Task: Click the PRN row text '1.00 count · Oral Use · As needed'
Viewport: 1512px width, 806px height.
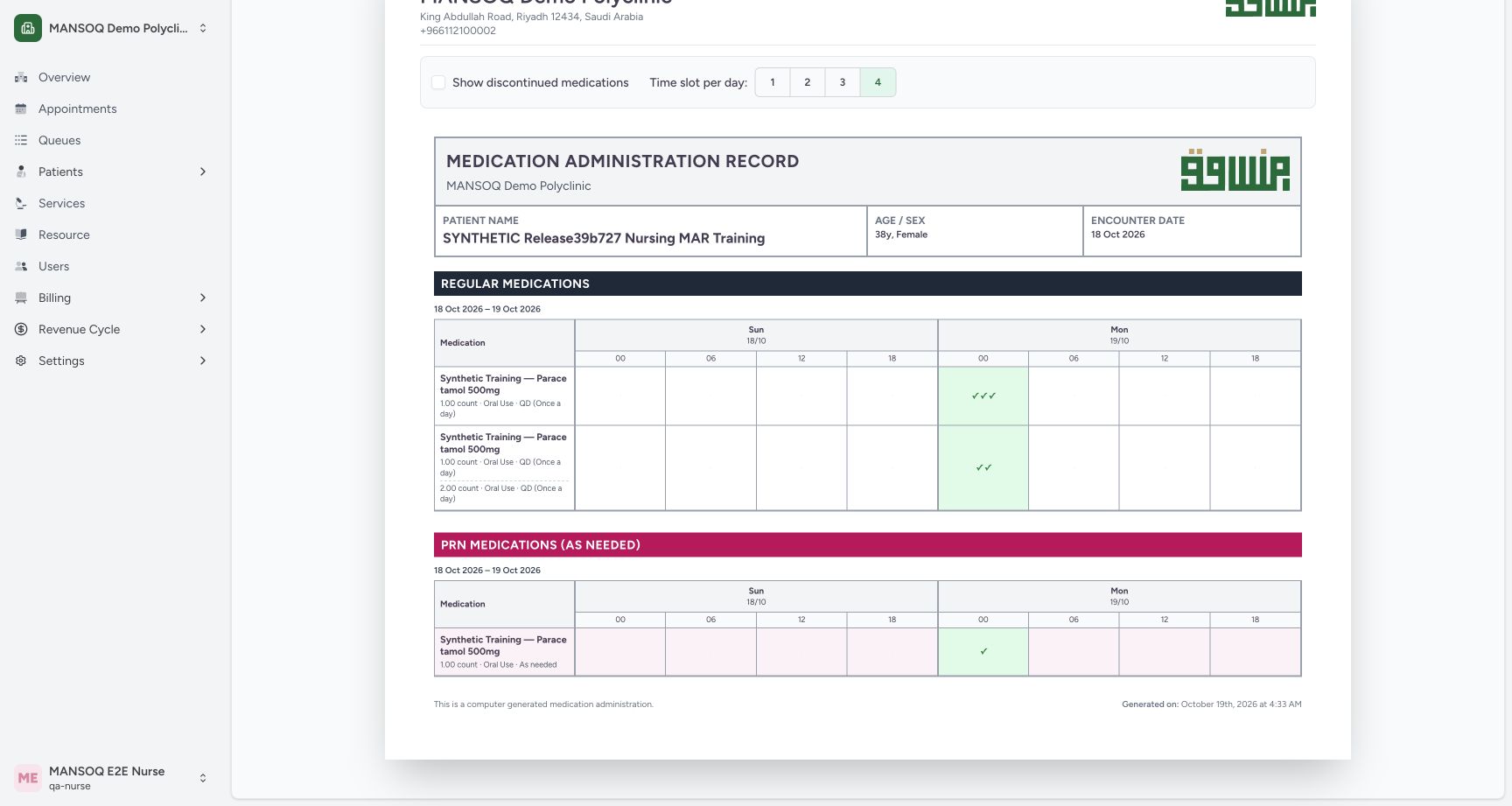Action: (x=498, y=665)
